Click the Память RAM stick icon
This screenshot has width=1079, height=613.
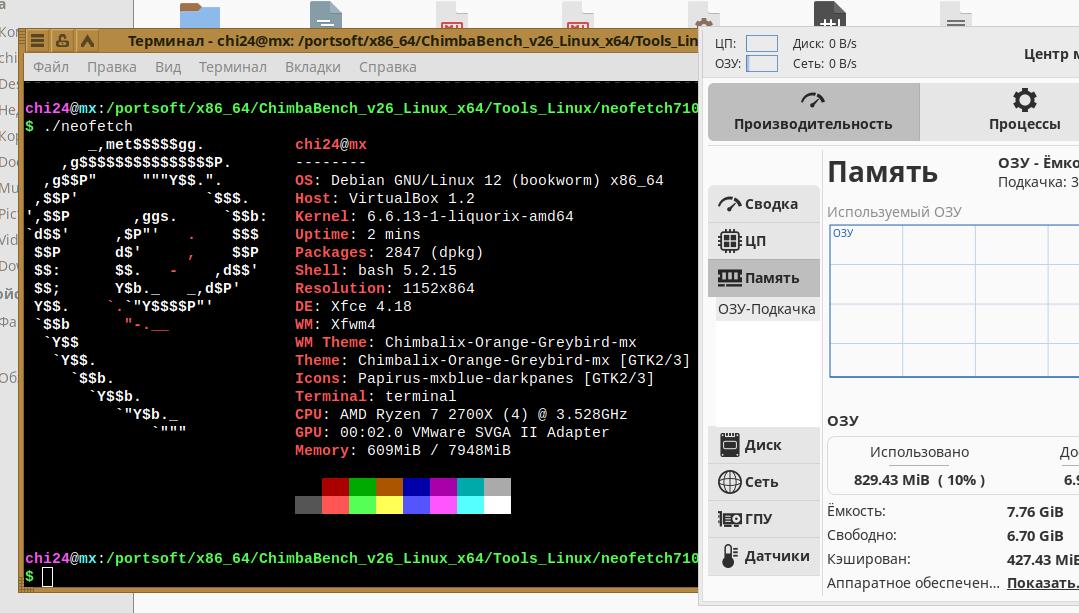(729, 278)
